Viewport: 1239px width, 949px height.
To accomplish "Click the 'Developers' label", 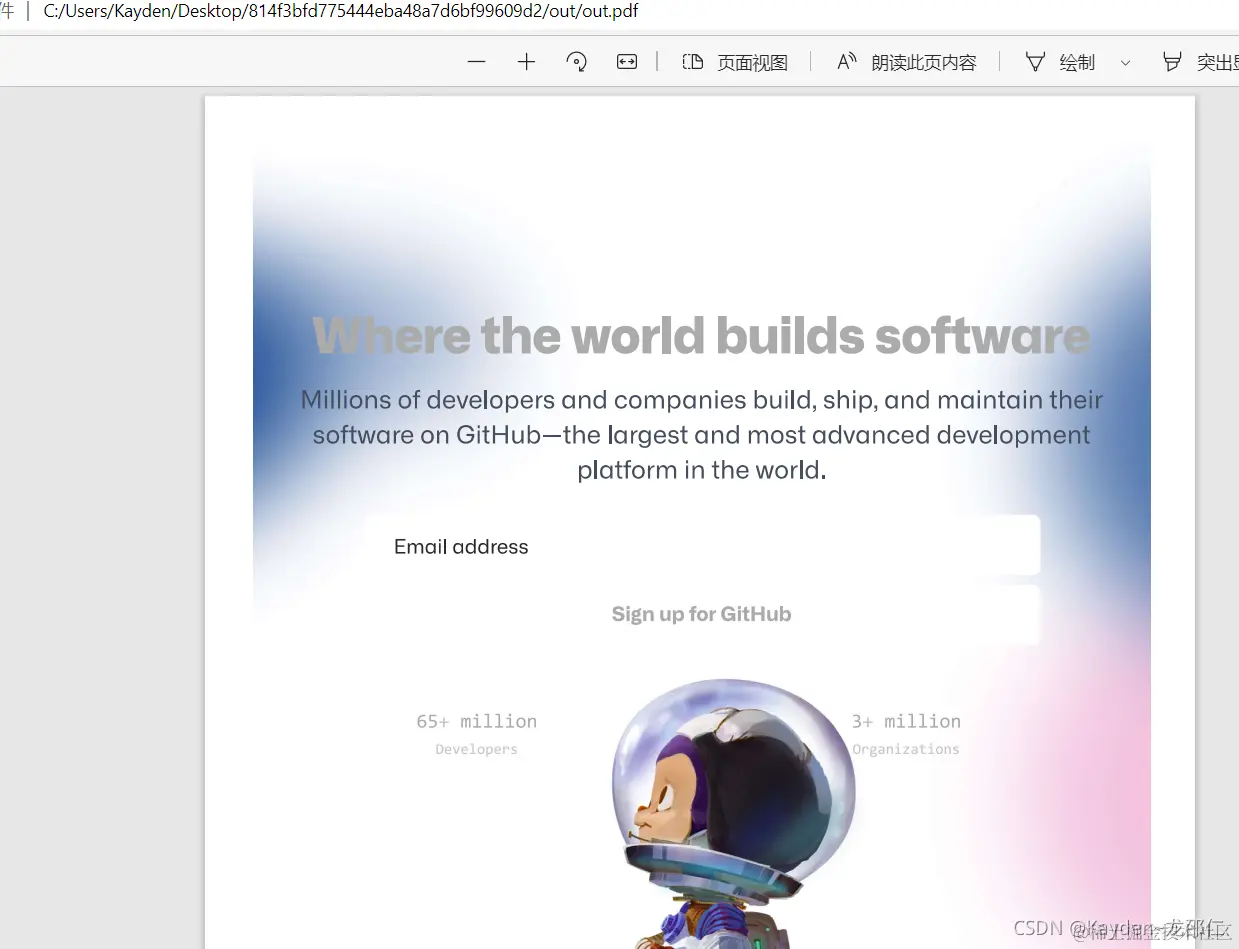I will pos(477,749).
